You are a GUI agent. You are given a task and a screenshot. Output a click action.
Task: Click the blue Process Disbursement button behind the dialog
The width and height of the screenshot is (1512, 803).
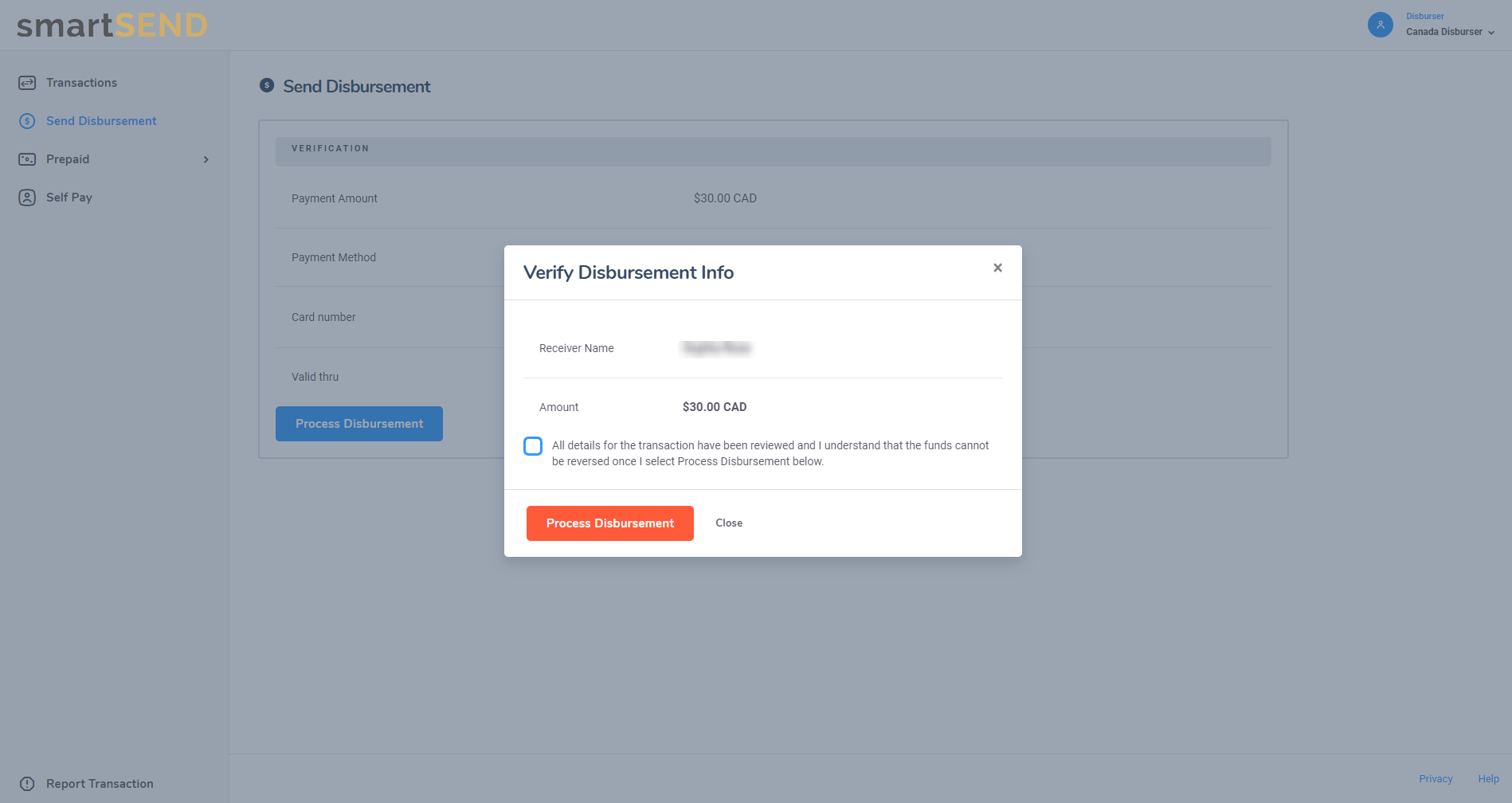pos(359,424)
